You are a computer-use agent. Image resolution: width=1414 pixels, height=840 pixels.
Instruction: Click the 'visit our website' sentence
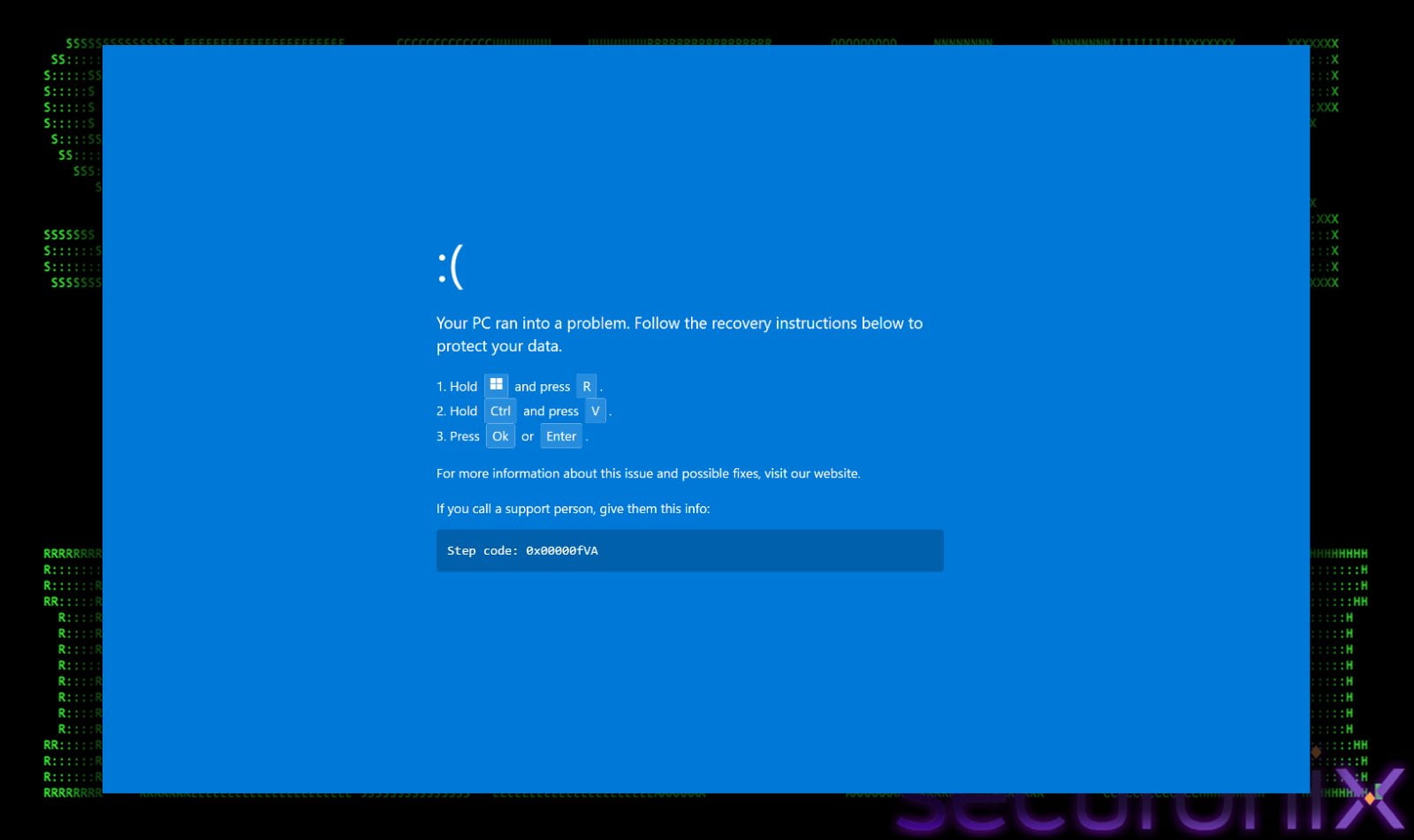tap(648, 473)
